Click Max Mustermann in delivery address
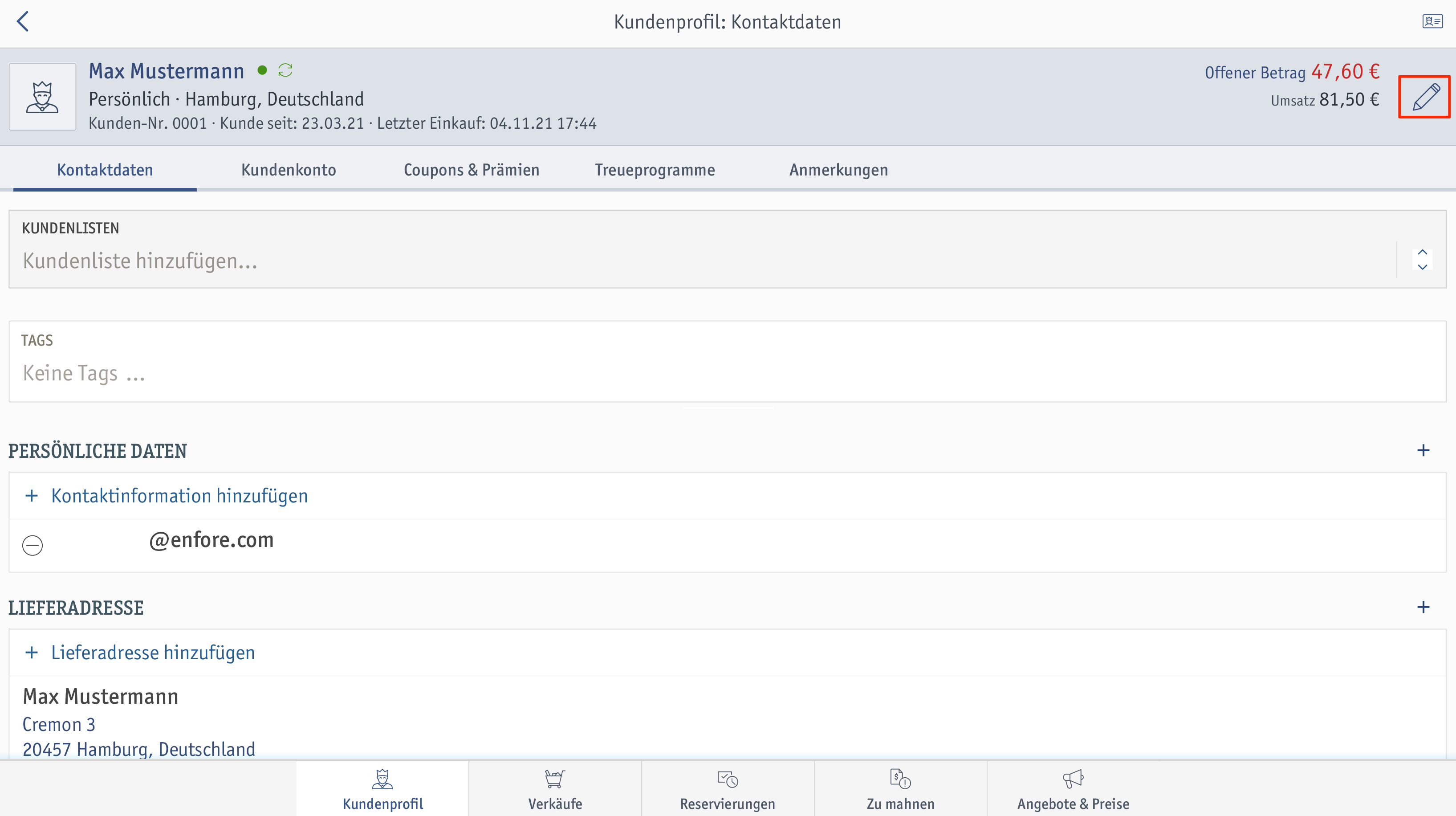This screenshot has height=816, width=1456. point(100,696)
